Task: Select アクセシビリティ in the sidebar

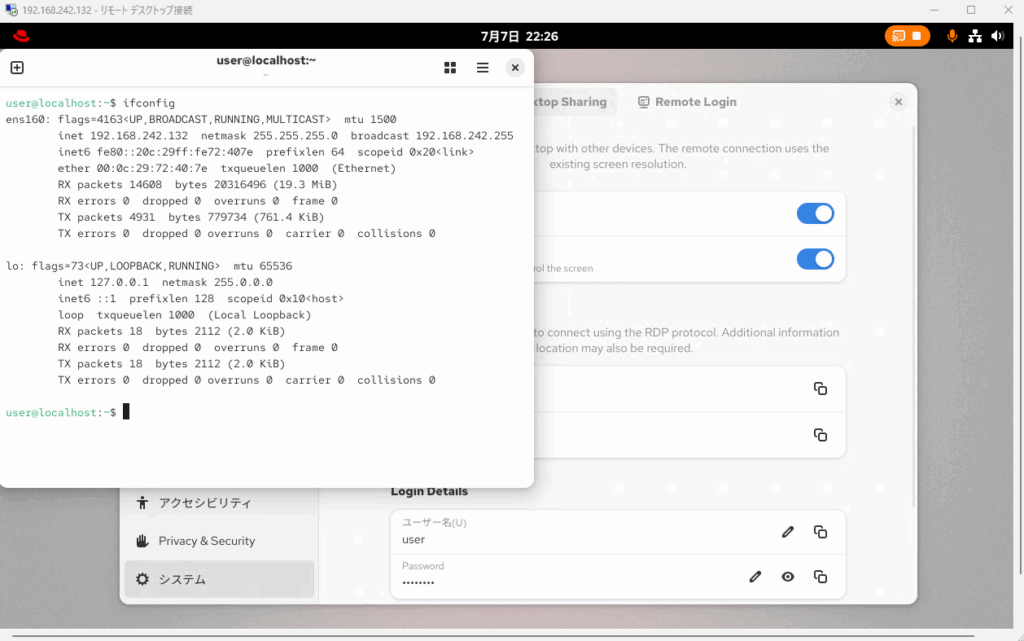Action: click(x=205, y=503)
